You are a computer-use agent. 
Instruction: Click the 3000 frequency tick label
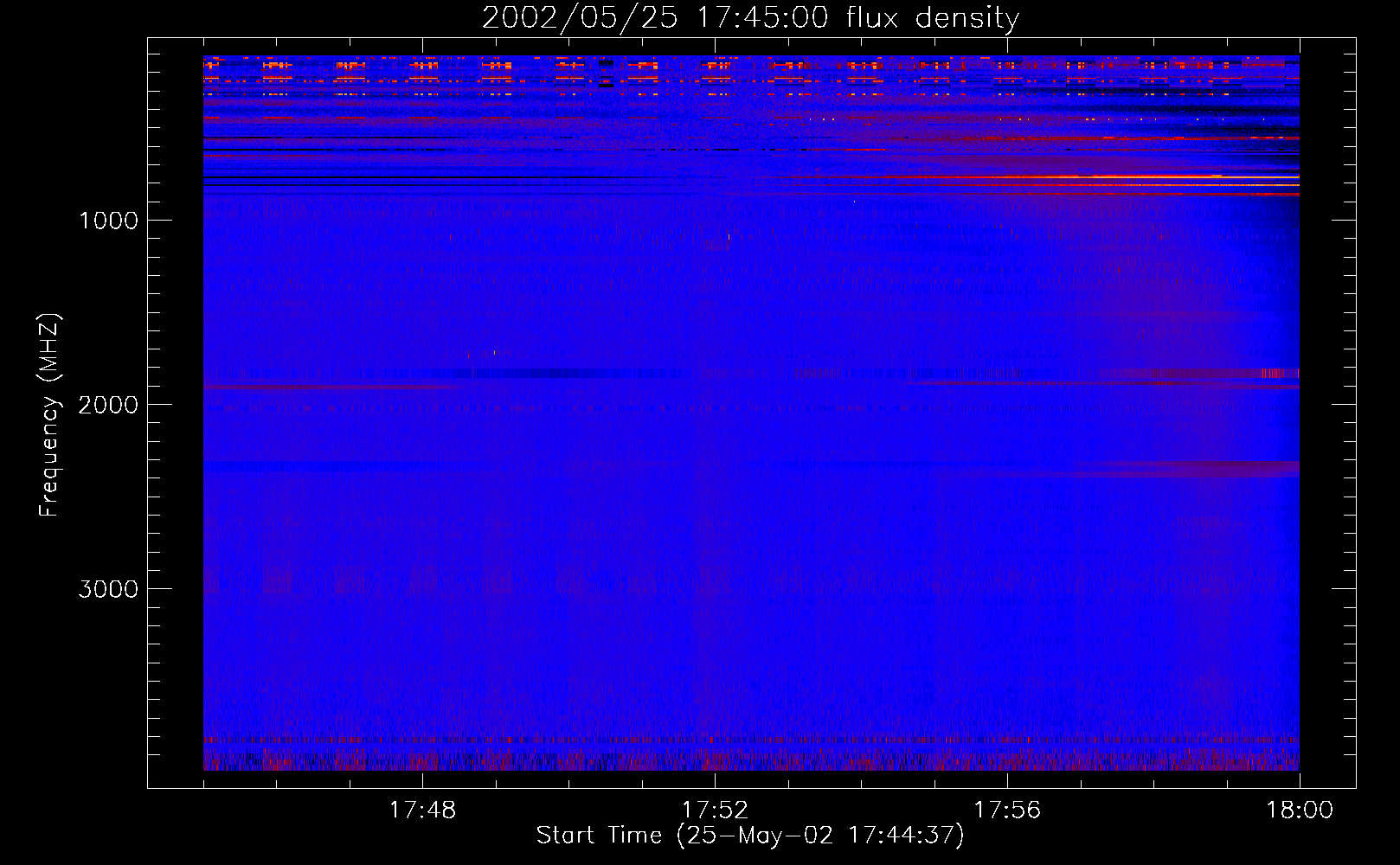108,589
